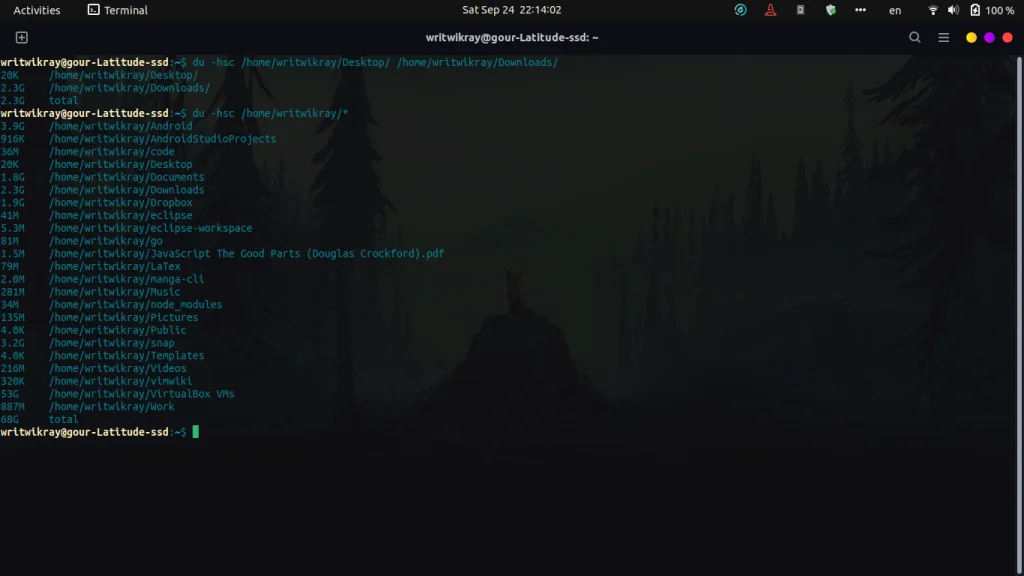Click the red close window button
Screen dimensions: 1024x576
(x=1007, y=37)
